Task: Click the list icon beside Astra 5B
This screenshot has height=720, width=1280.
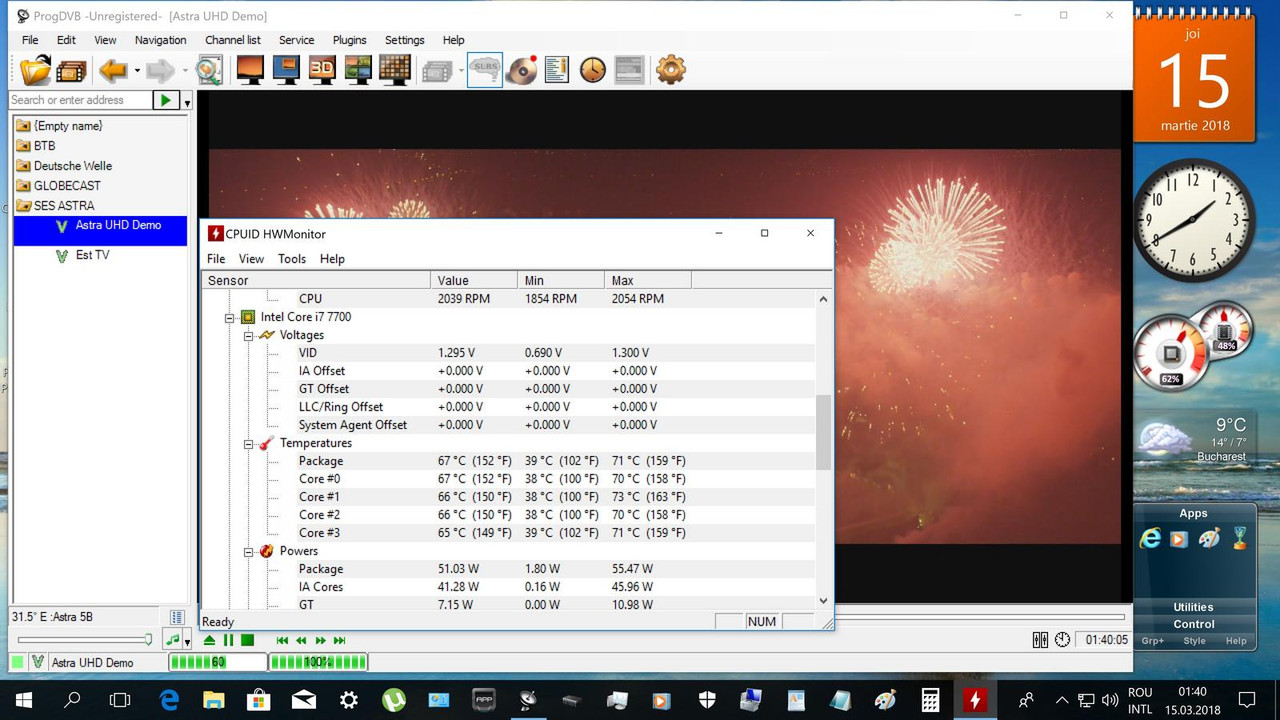Action: tap(177, 617)
